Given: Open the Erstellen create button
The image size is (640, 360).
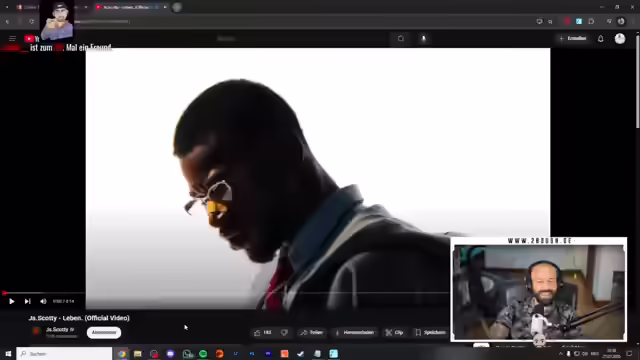Looking at the screenshot, I should [573, 38].
